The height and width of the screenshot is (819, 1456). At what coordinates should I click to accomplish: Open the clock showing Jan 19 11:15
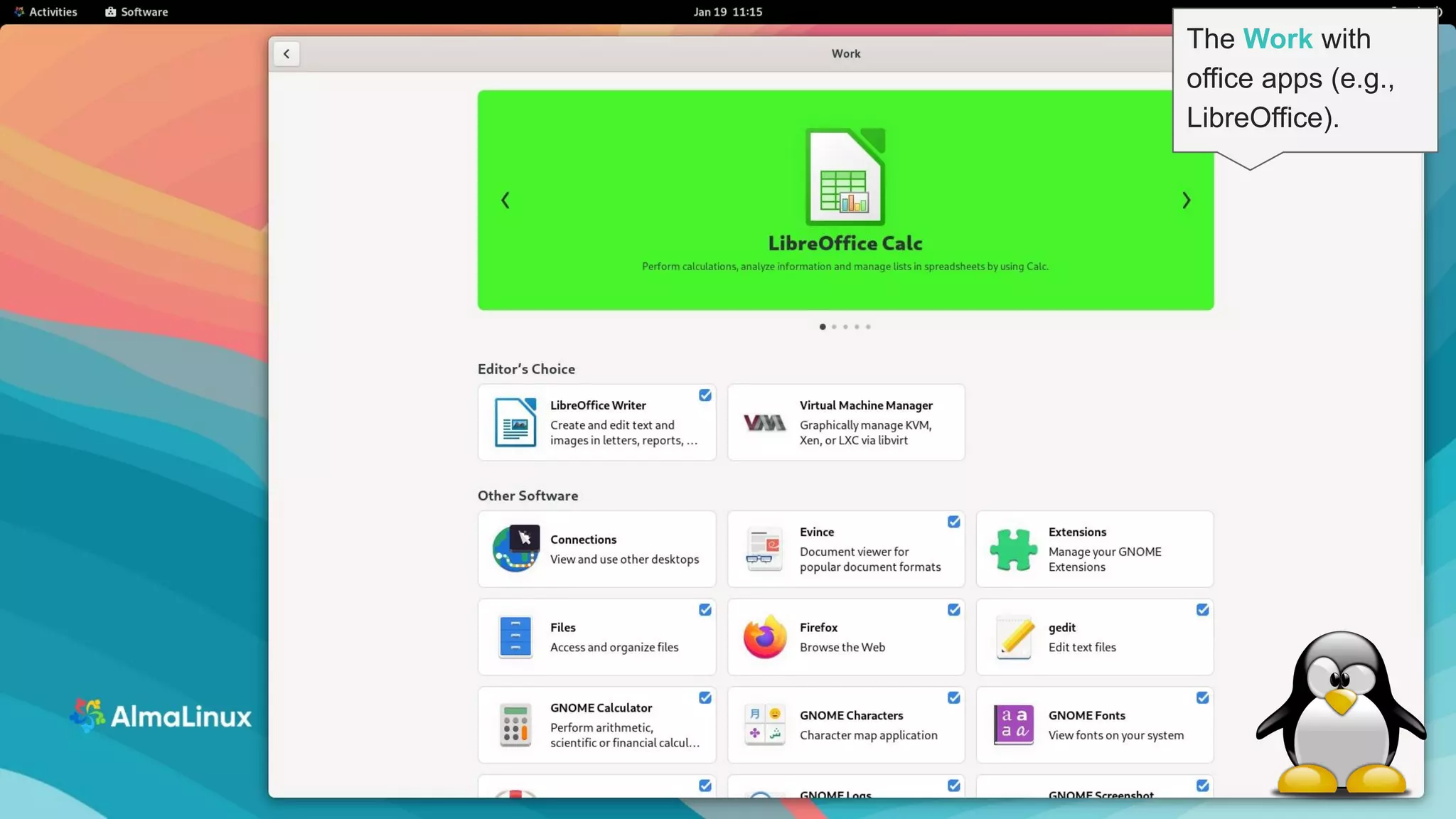pos(728,12)
